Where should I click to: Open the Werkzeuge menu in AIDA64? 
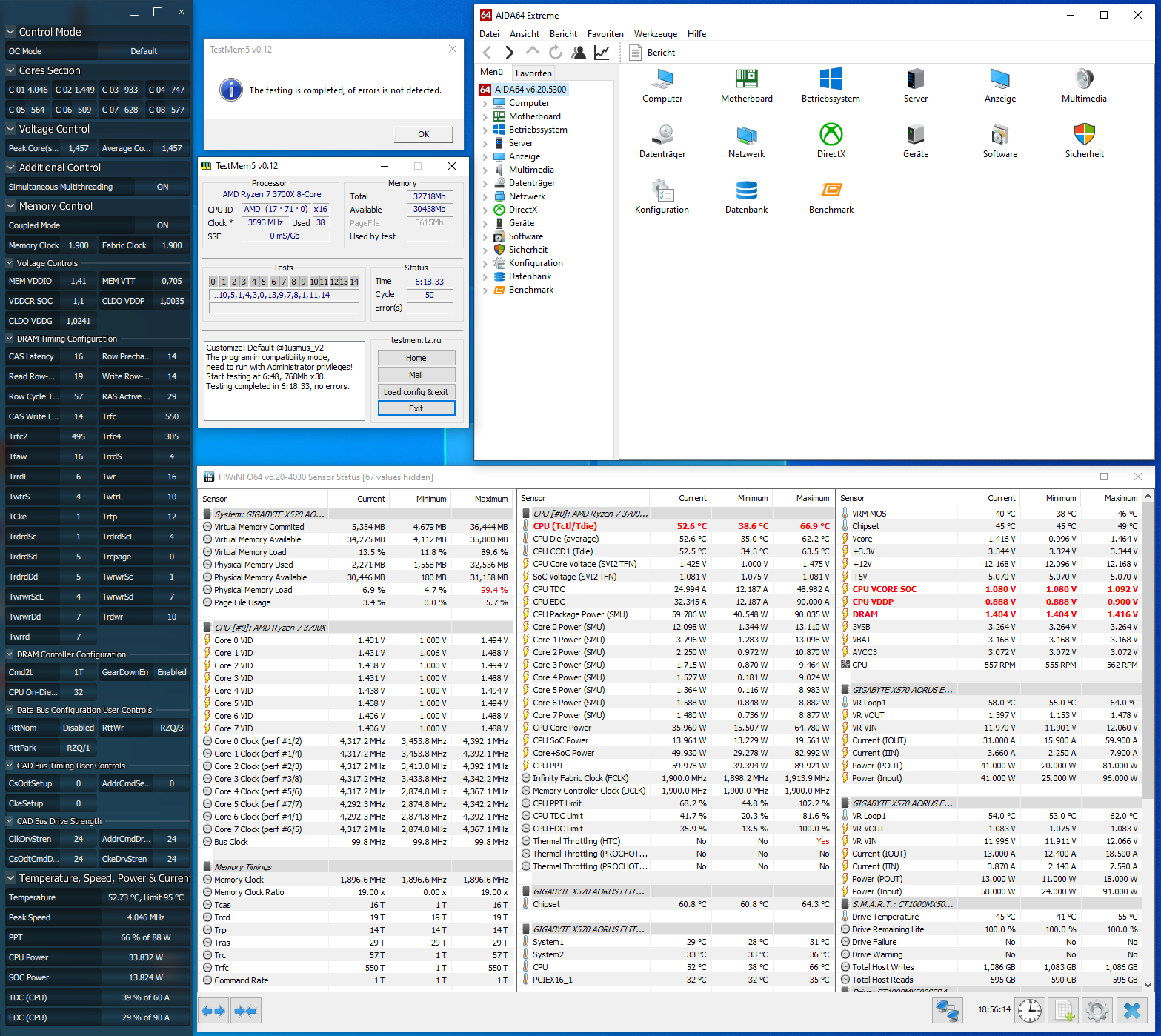(656, 34)
